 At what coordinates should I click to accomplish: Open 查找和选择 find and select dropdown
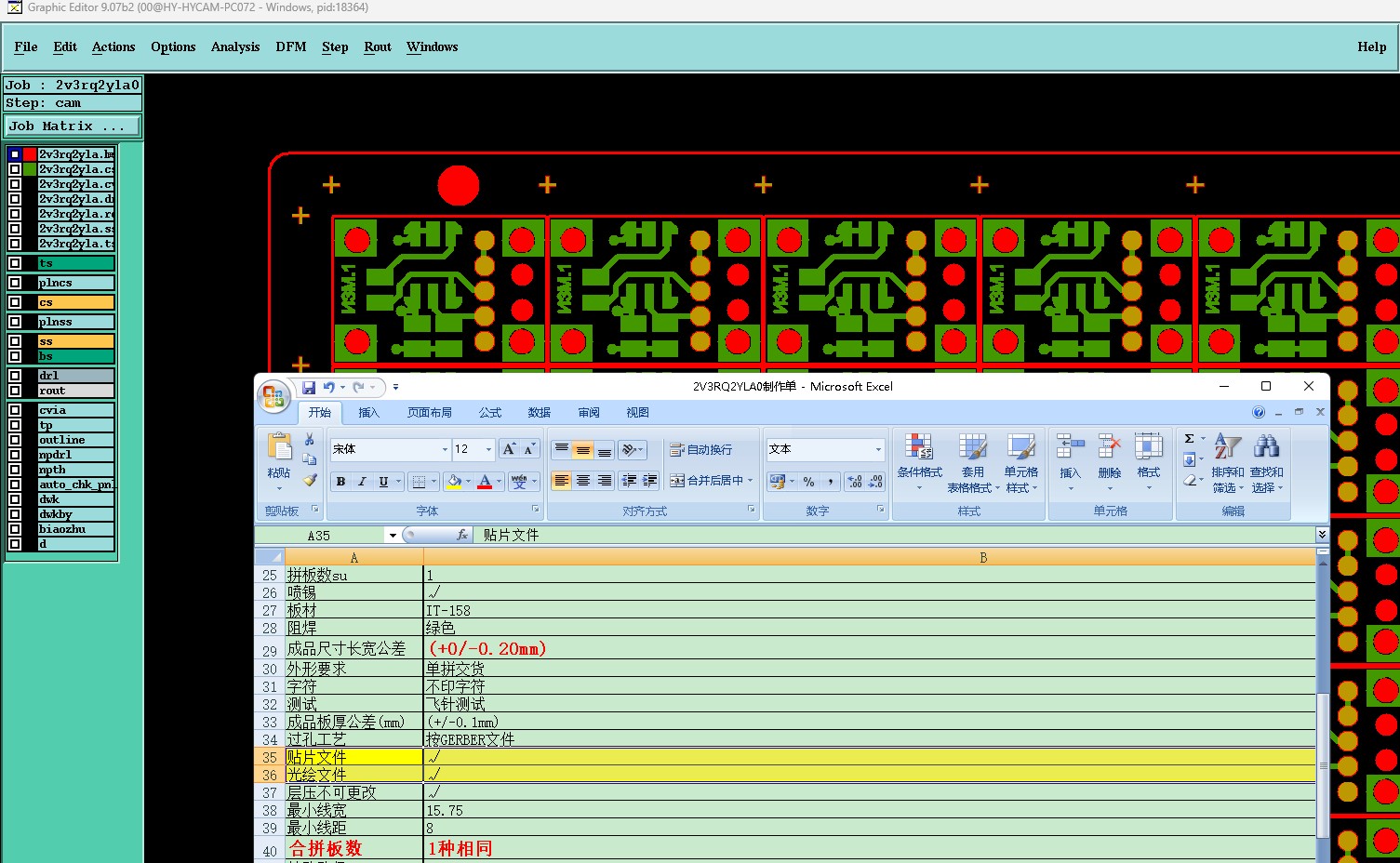[1266, 464]
